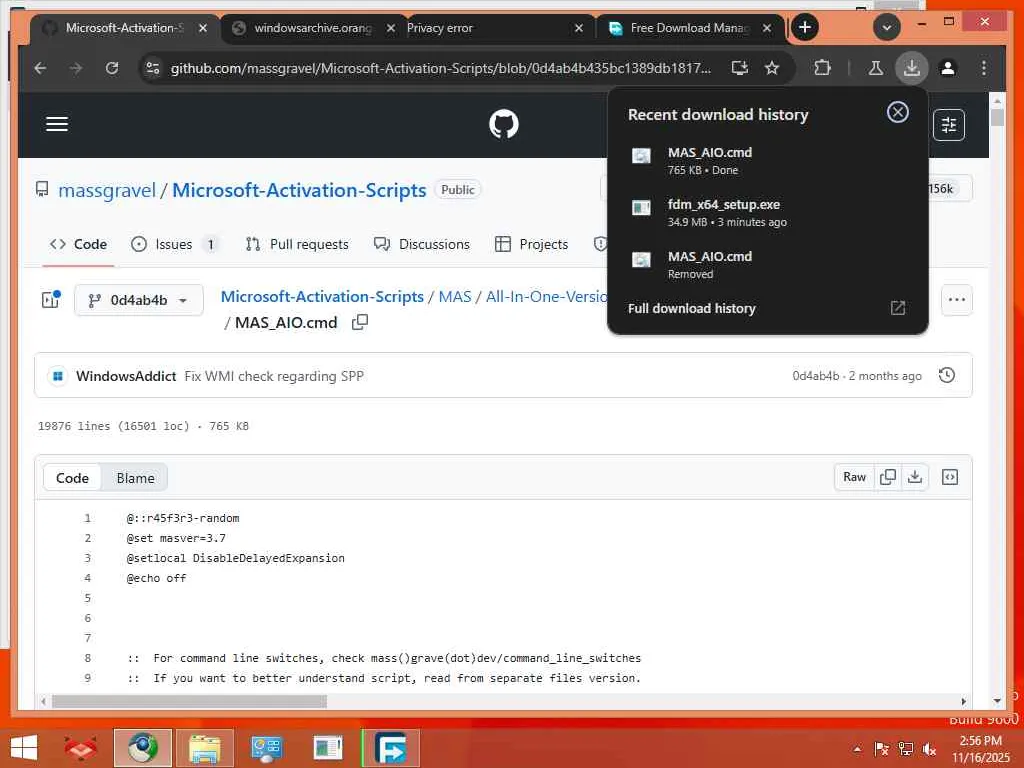The width and height of the screenshot is (1024, 768).
Task: Select the Code repository tab
Action: [x=78, y=244]
